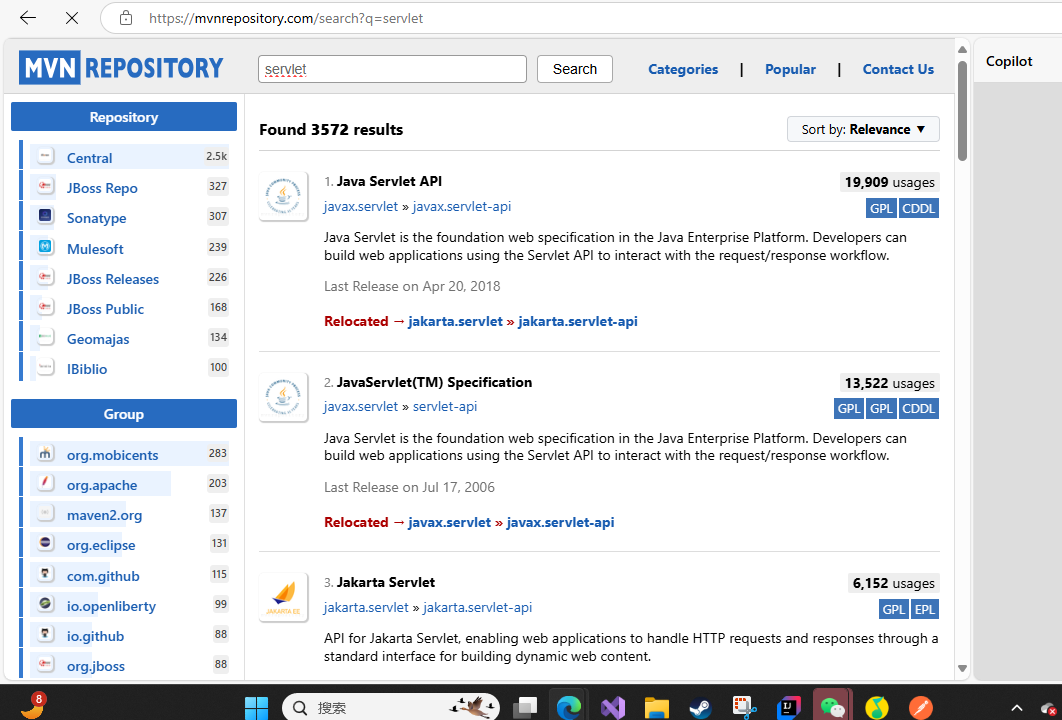The height and width of the screenshot is (720, 1062).
Task: Follow jakarta.servlet-api relocated link in first result
Action: [x=578, y=321]
